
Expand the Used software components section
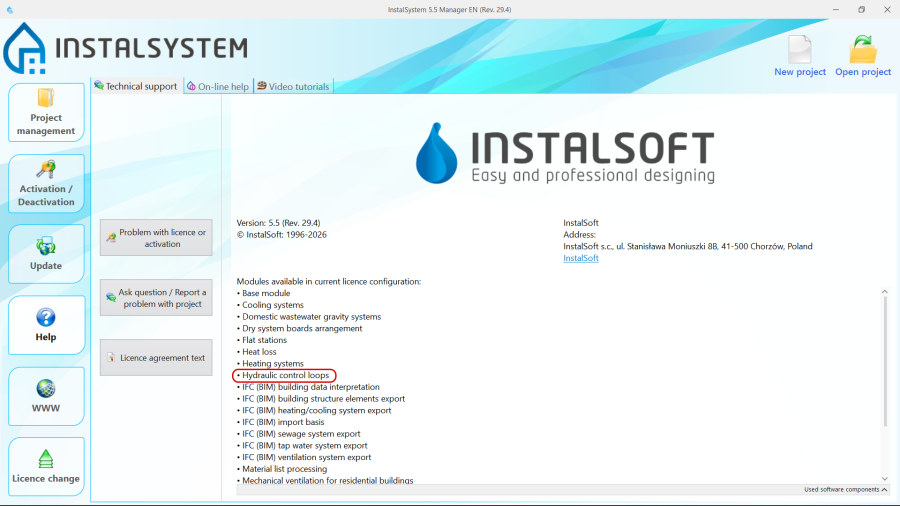click(x=845, y=490)
